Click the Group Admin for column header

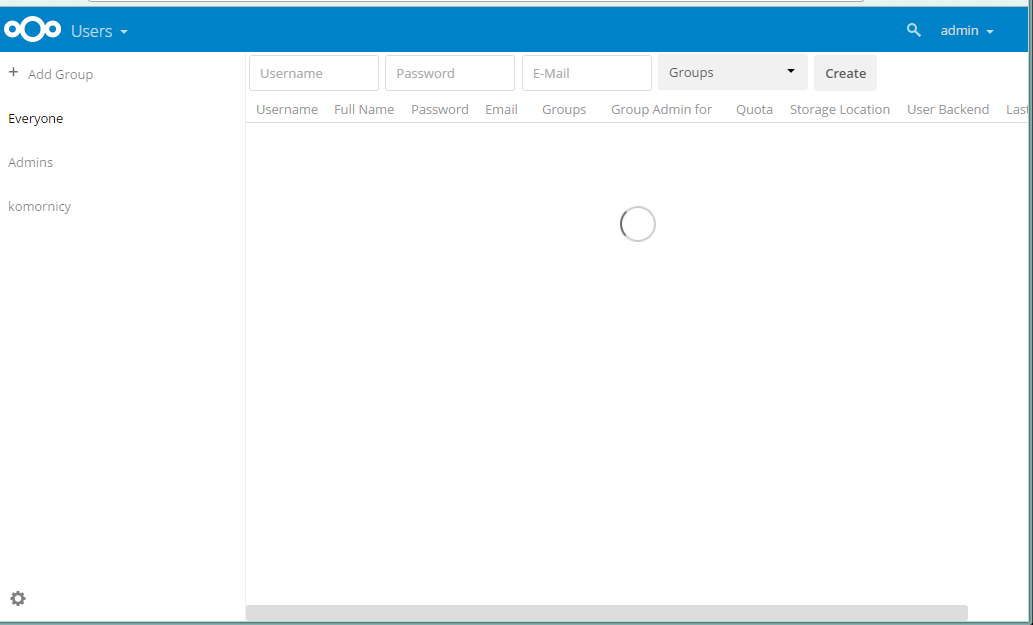coord(661,109)
